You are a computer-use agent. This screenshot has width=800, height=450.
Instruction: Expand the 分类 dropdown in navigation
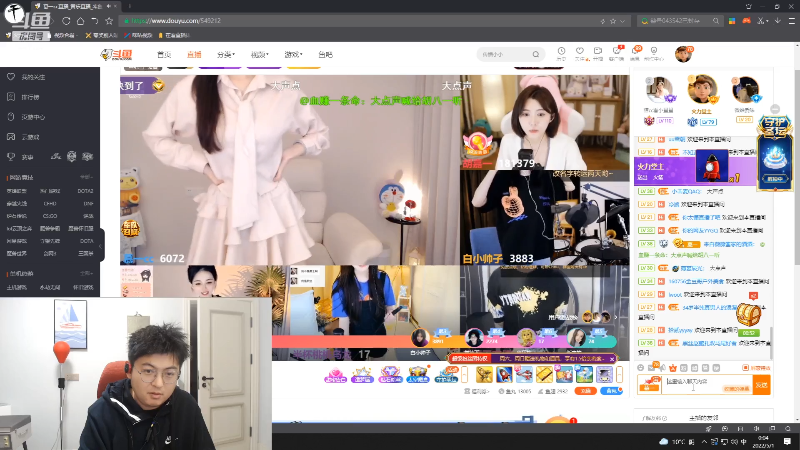pos(226,55)
